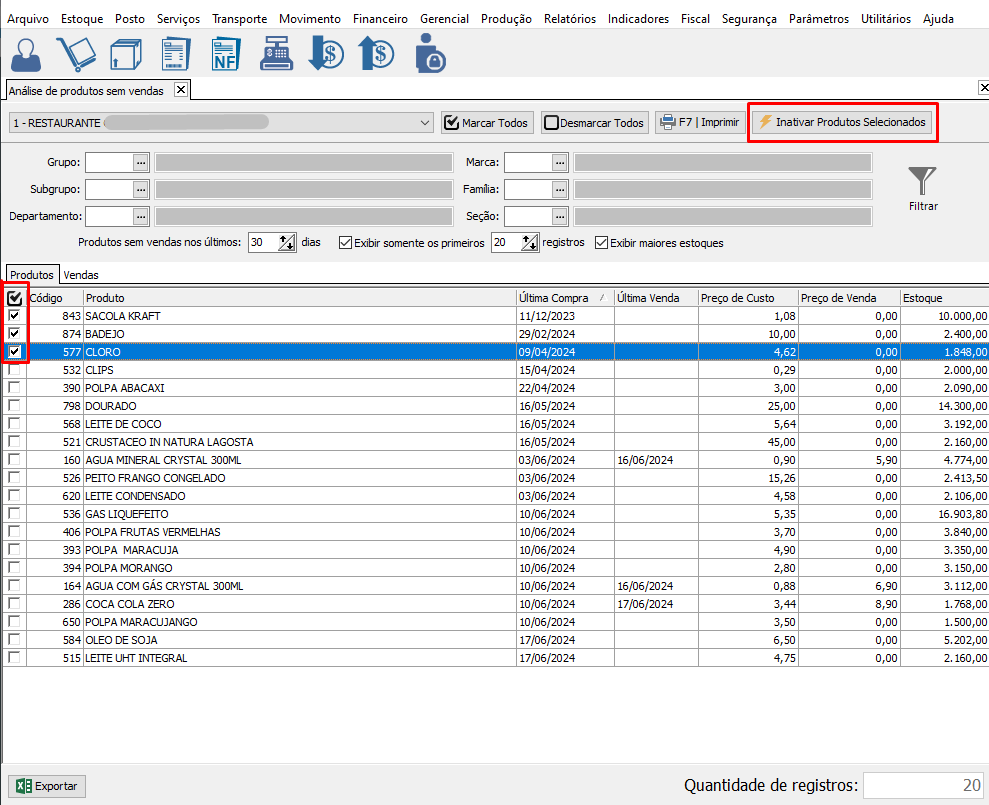Click Inativar Produtos Selecionados button

(843, 123)
